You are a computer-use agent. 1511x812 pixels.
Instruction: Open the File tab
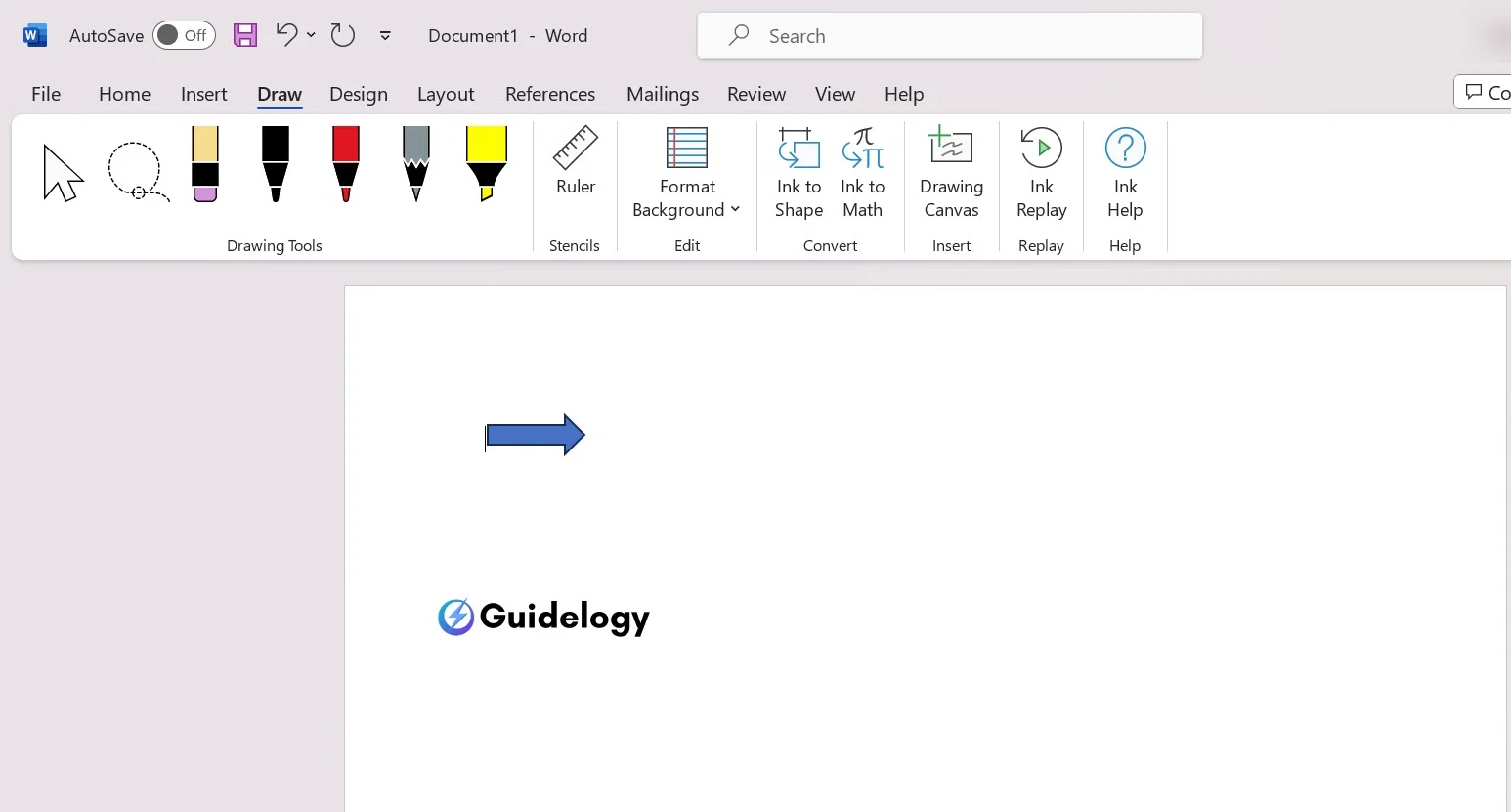pyautogui.click(x=46, y=94)
